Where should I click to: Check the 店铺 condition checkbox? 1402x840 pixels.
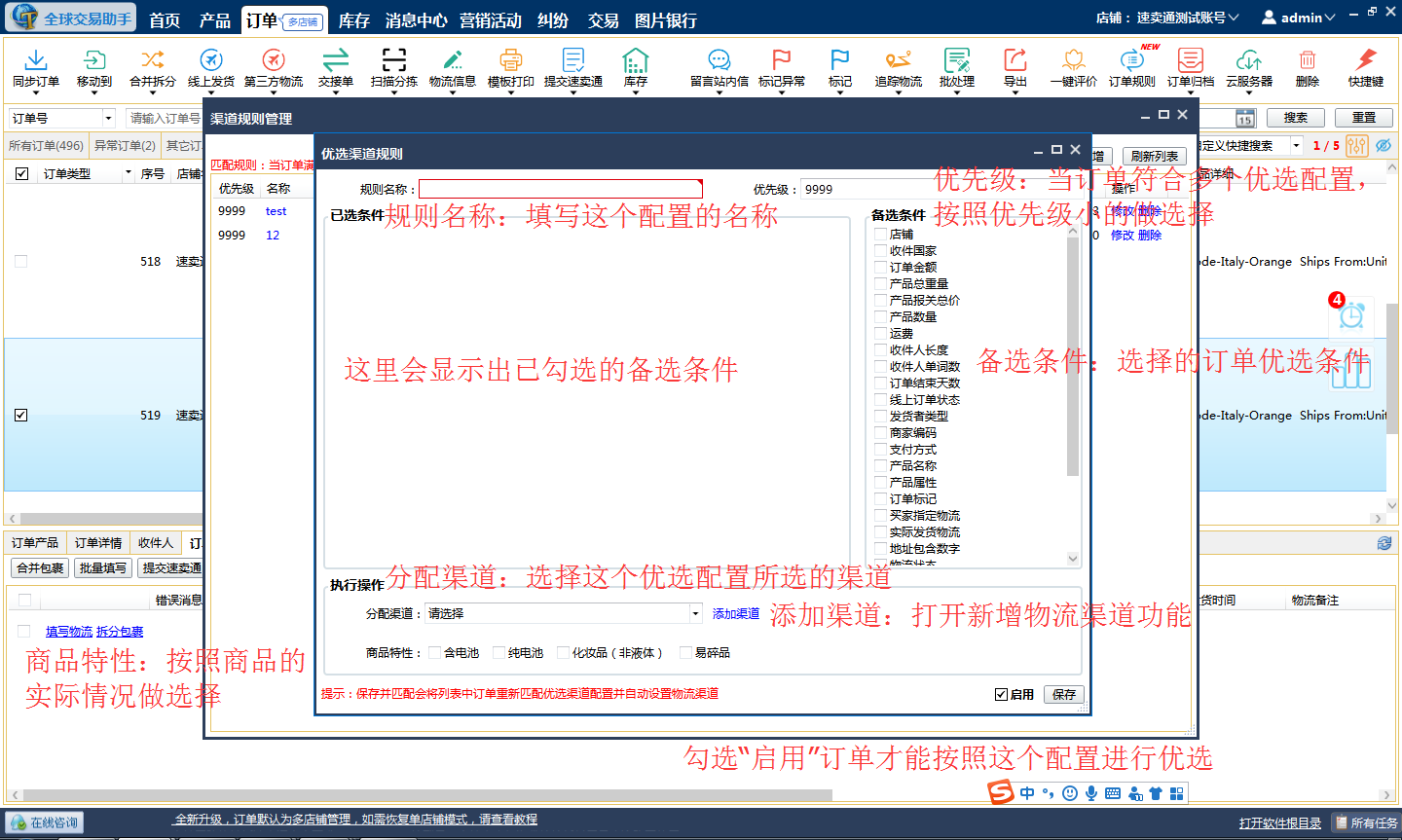click(881, 234)
